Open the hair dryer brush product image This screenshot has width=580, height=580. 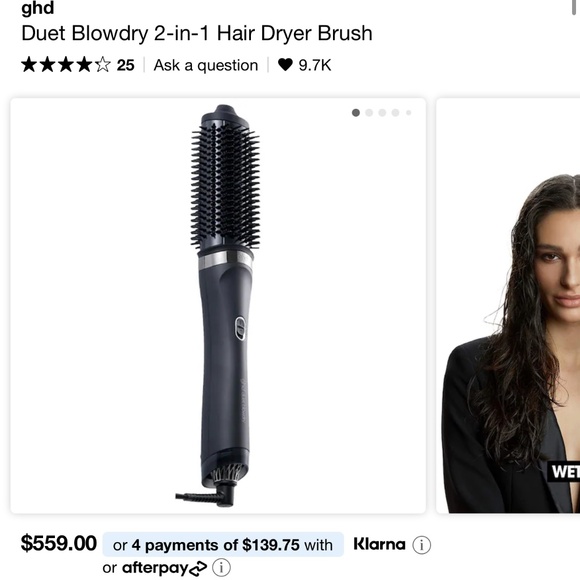(218, 306)
